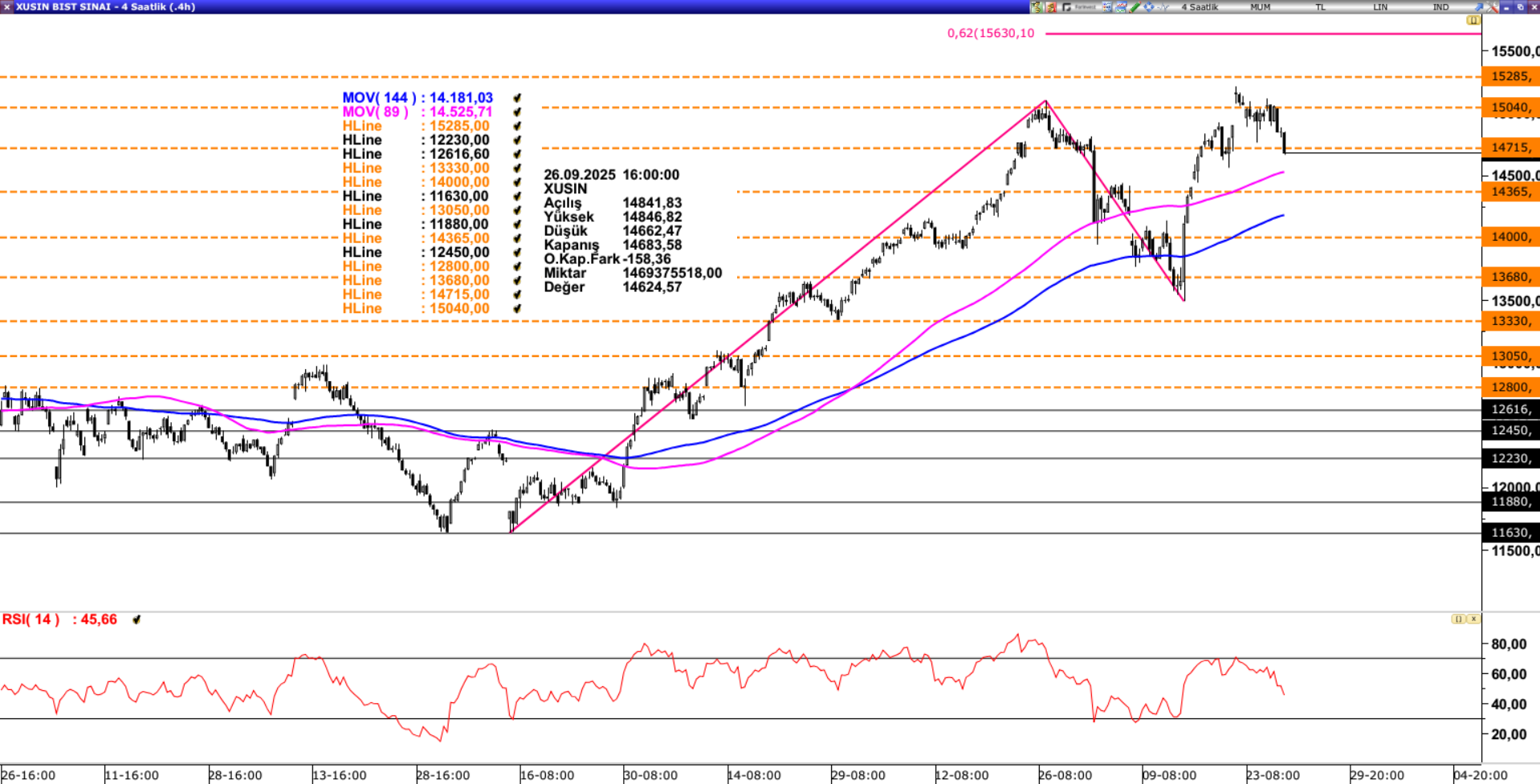Click the yellow bracket button on the price chart
This screenshot has width=1540, height=784.
(x=1473, y=20)
